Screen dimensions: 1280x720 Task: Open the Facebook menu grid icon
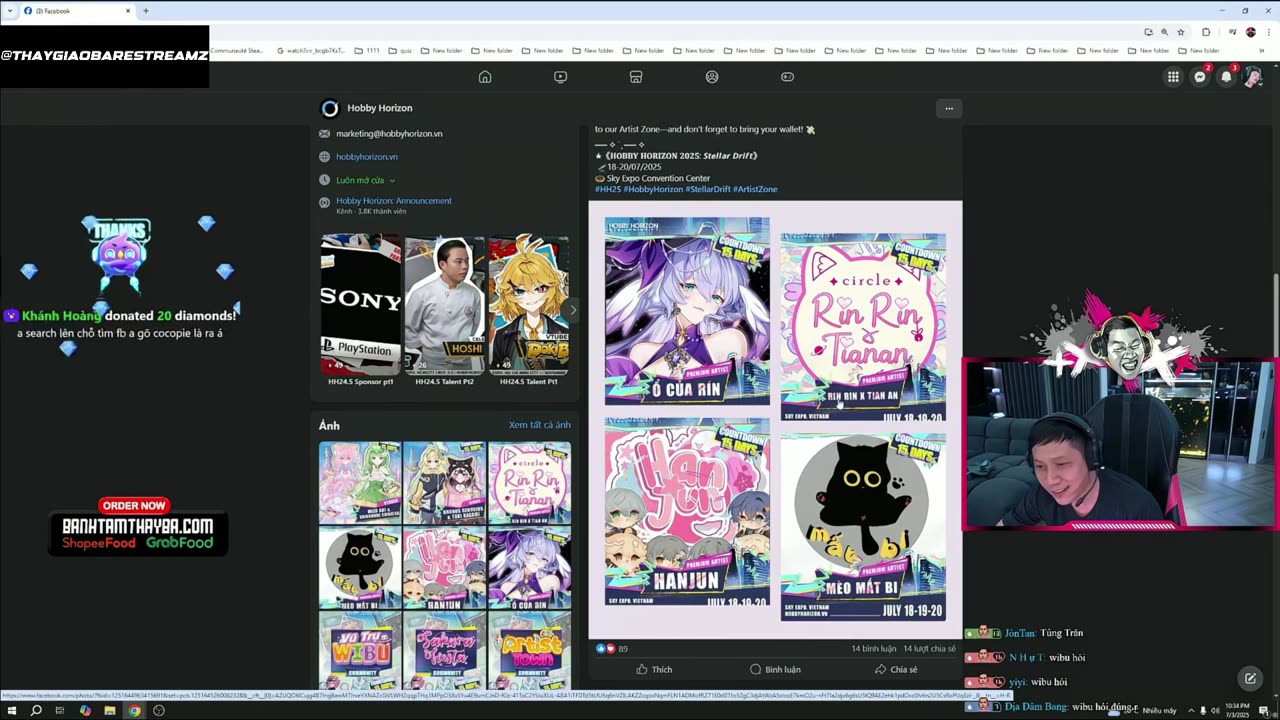point(1173,77)
